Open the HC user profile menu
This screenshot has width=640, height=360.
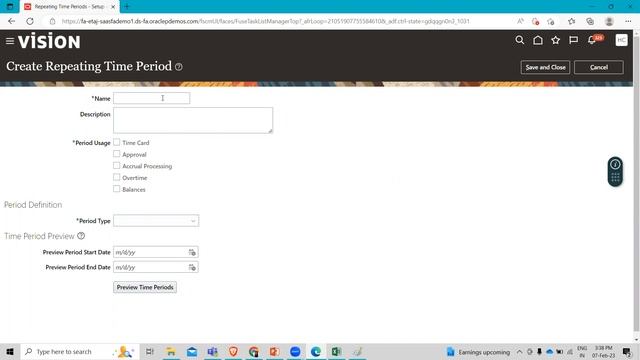pyautogui.click(x=621, y=40)
